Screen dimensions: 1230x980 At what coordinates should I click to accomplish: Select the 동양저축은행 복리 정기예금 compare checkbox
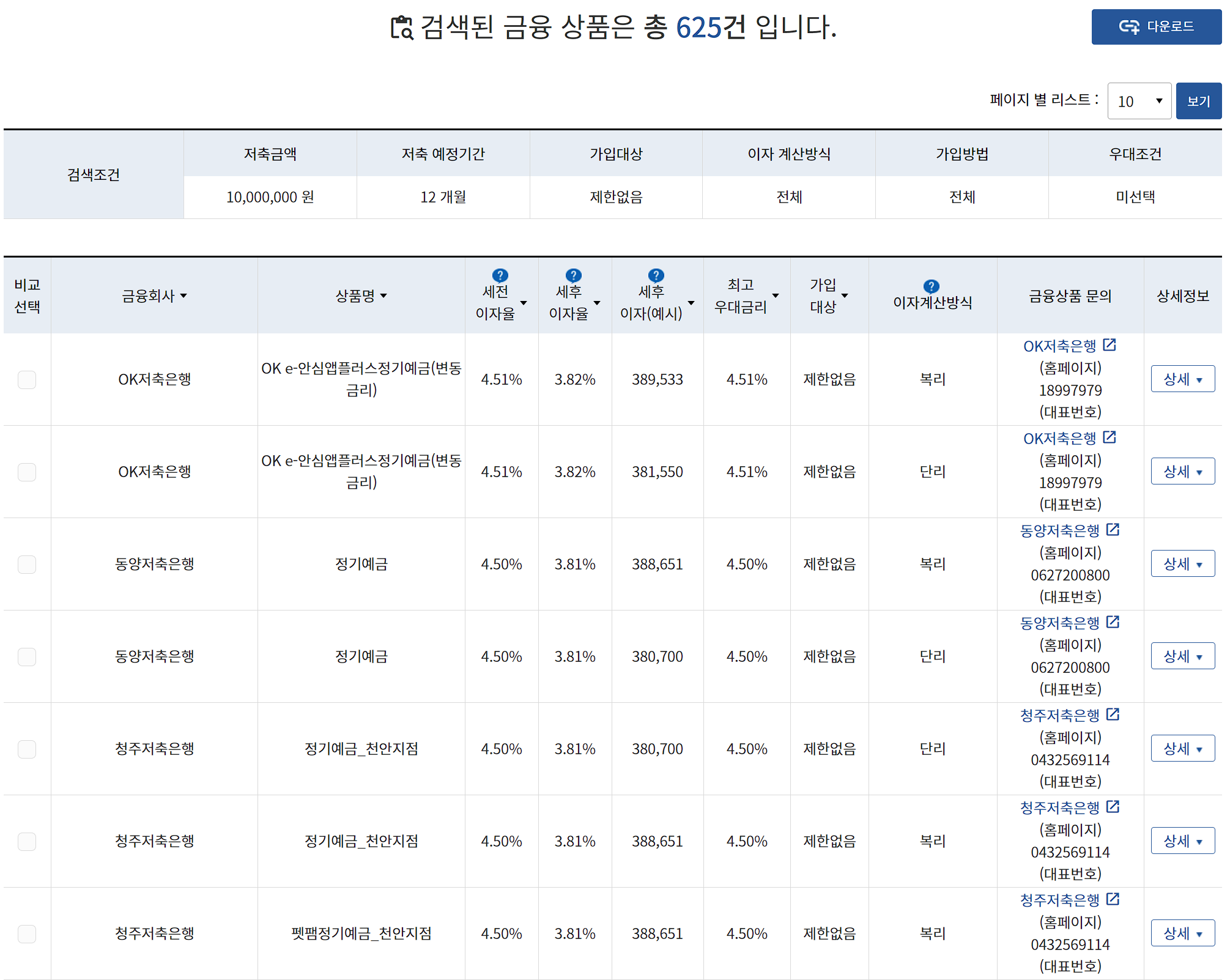pyautogui.click(x=27, y=564)
